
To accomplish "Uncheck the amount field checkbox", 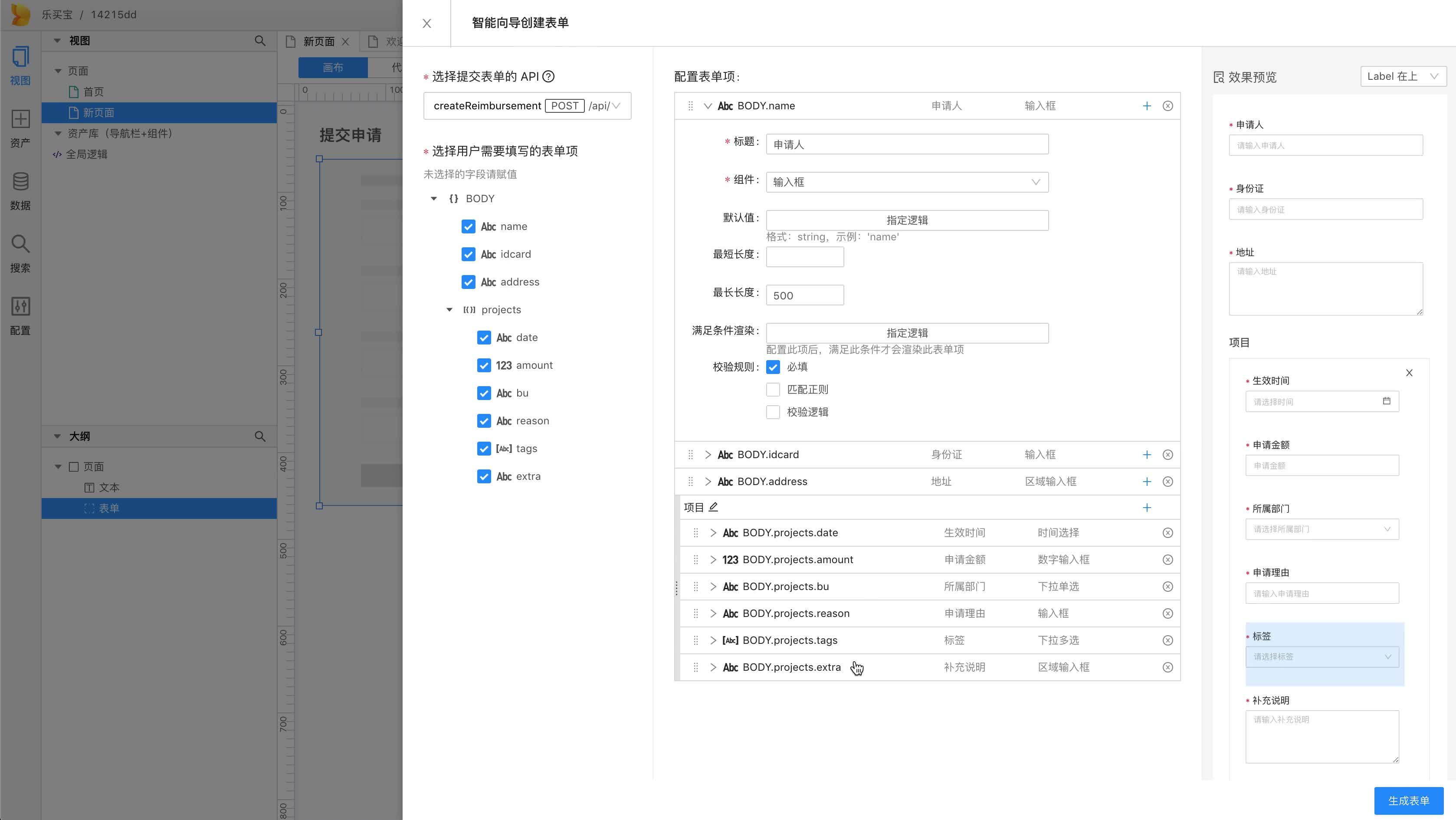I will [x=484, y=366].
